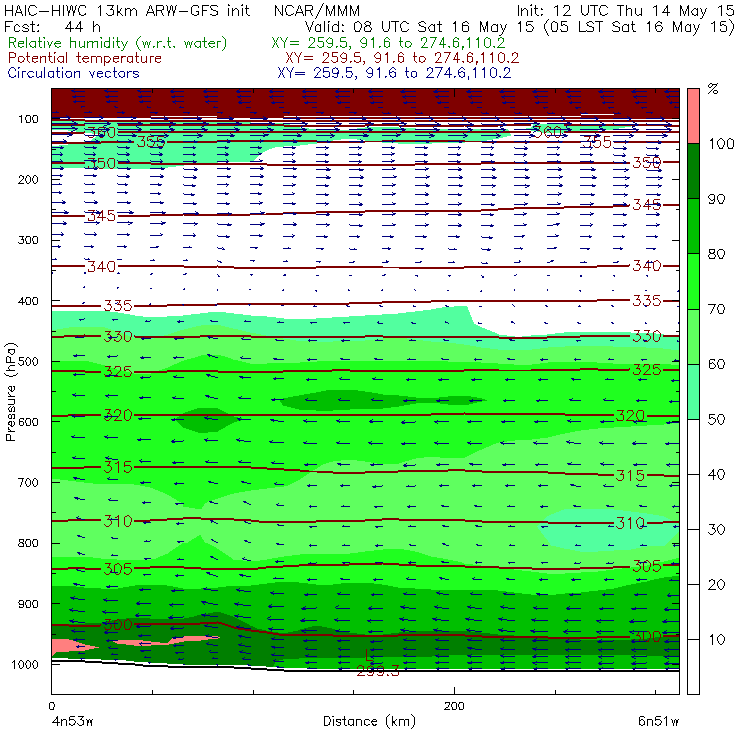The image size is (740, 740).
Task: Click the color bar label '30'
Action: click(716, 530)
